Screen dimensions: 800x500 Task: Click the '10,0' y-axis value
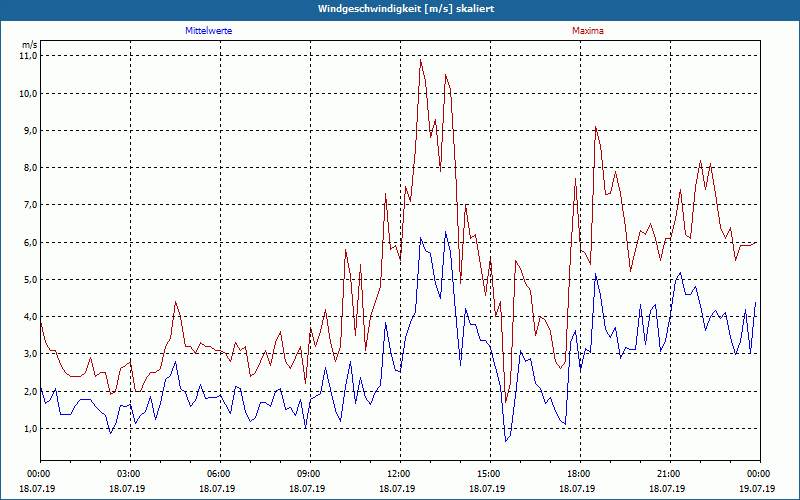[28, 93]
